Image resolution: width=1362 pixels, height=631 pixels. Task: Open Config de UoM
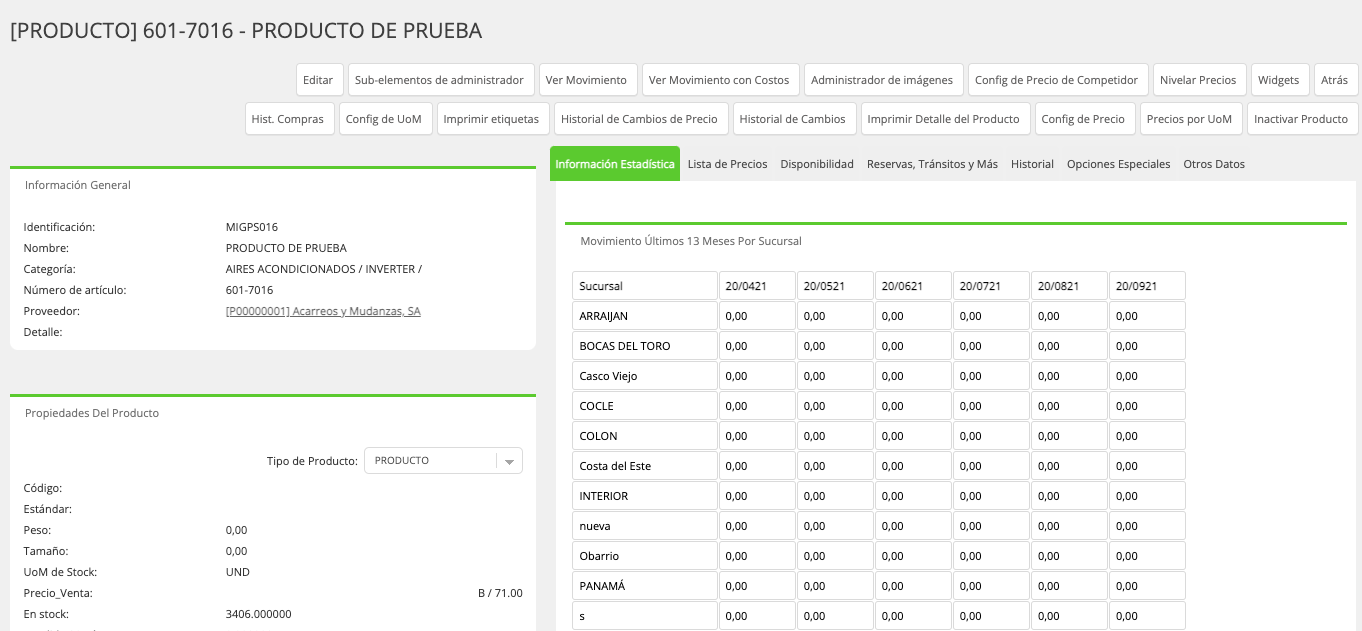384,119
